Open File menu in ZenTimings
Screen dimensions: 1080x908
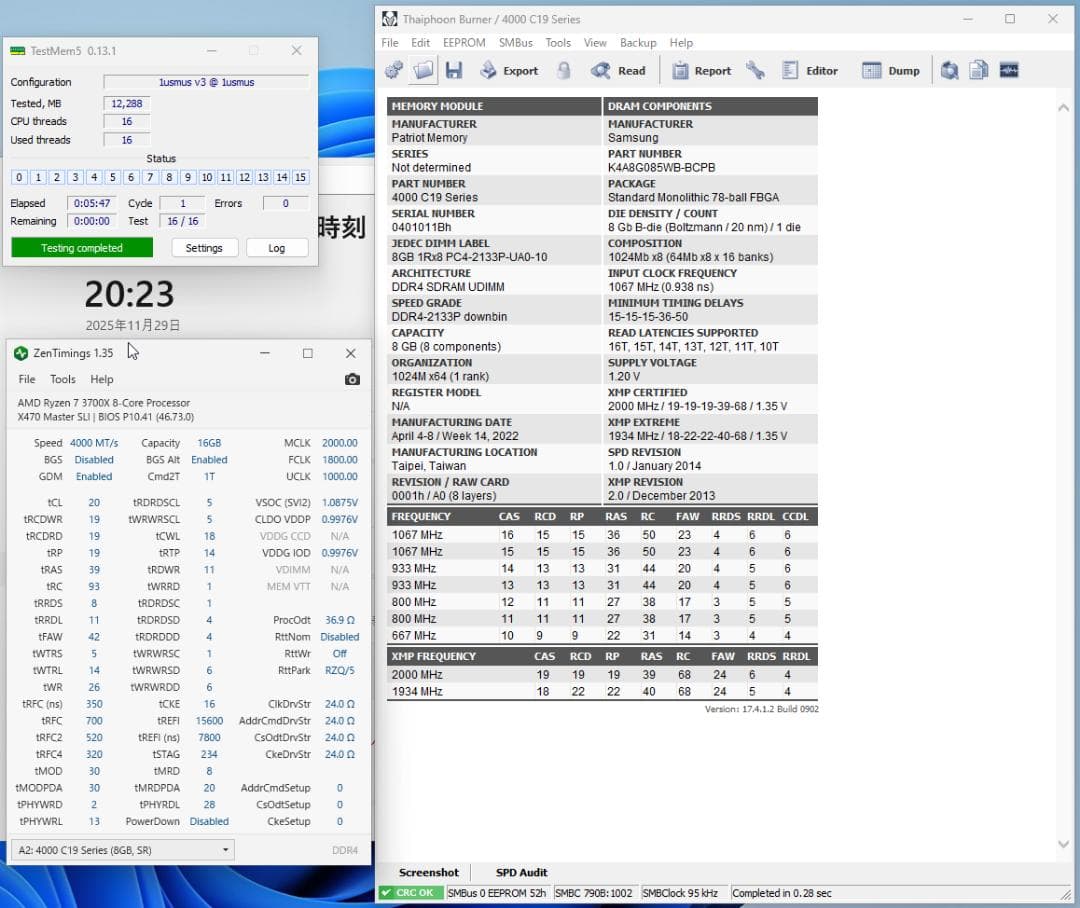[27, 380]
